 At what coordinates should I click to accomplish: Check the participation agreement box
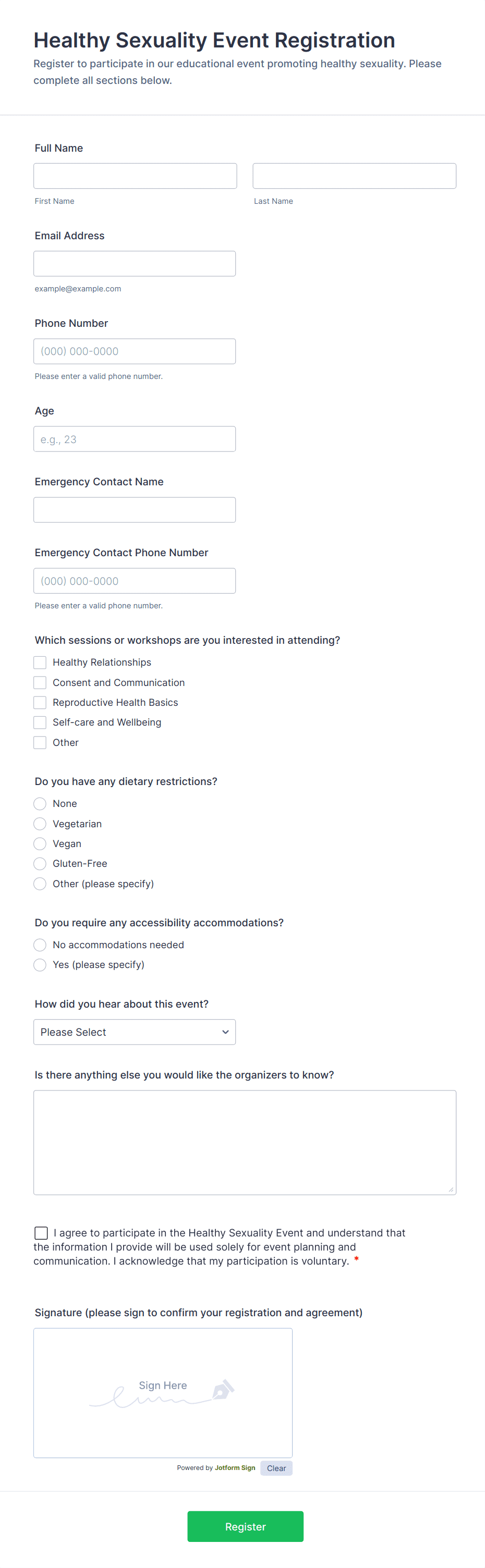click(41, 1233)
